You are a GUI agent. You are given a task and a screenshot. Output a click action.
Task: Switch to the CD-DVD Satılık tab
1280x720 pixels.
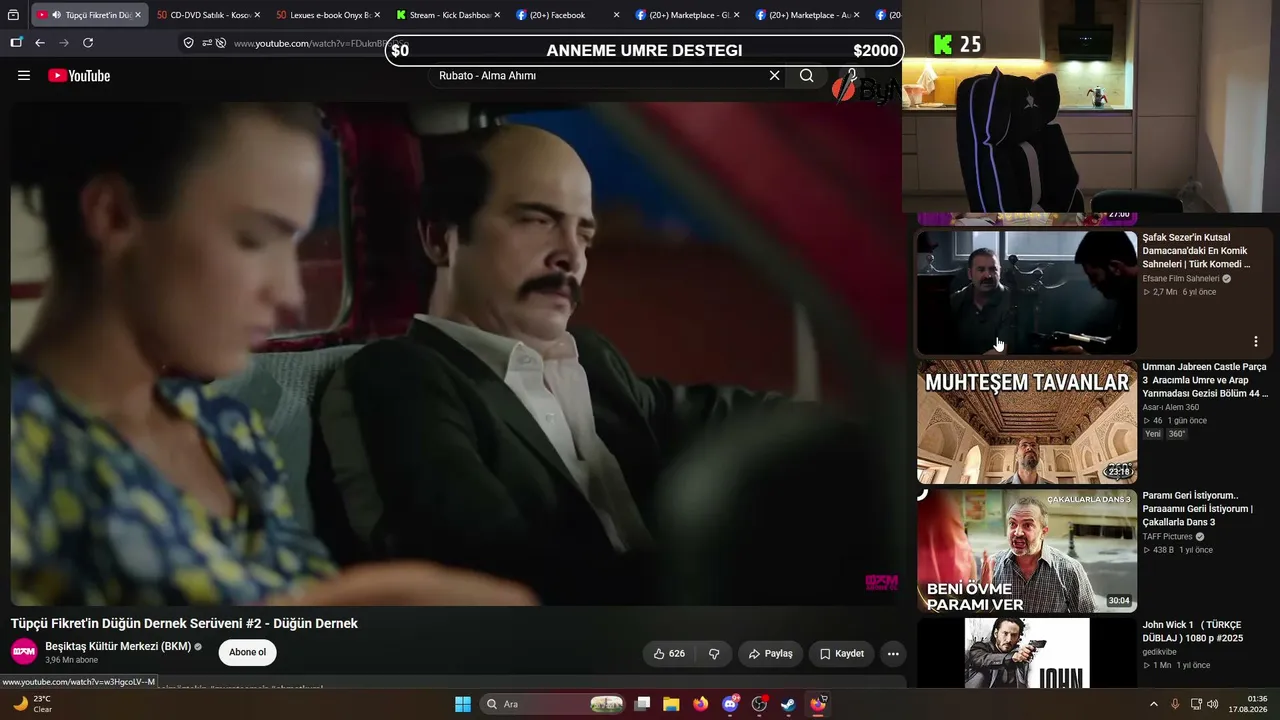pos(208,15)
